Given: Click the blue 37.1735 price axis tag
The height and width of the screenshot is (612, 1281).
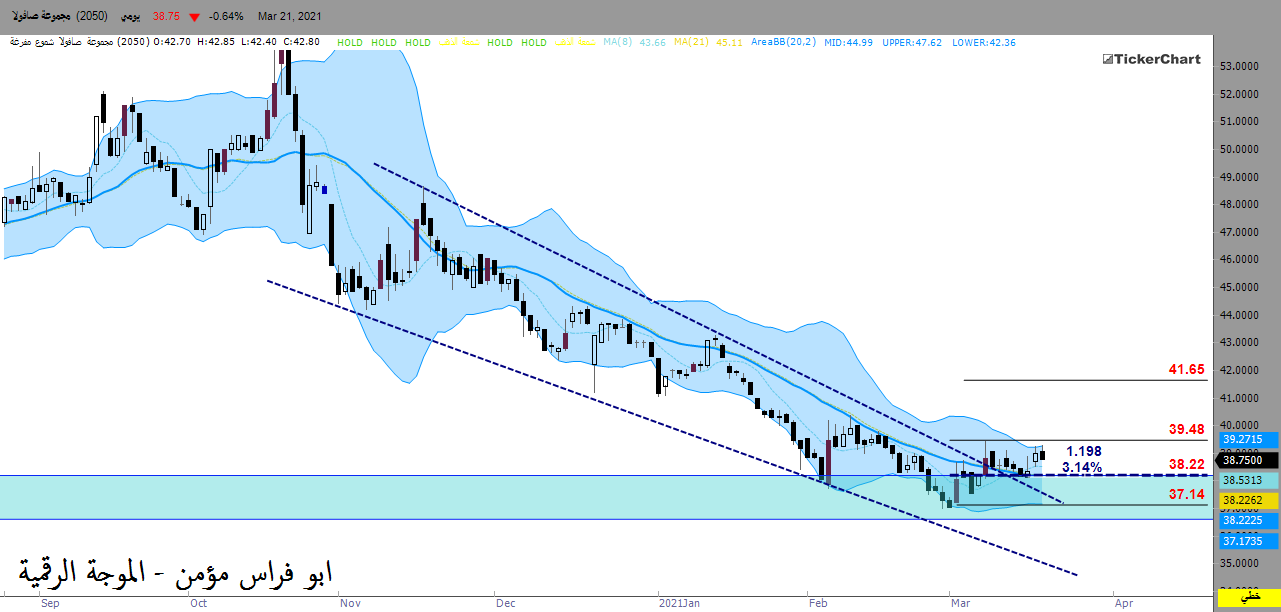Looking at the screenshot, I should (1245, 541).
